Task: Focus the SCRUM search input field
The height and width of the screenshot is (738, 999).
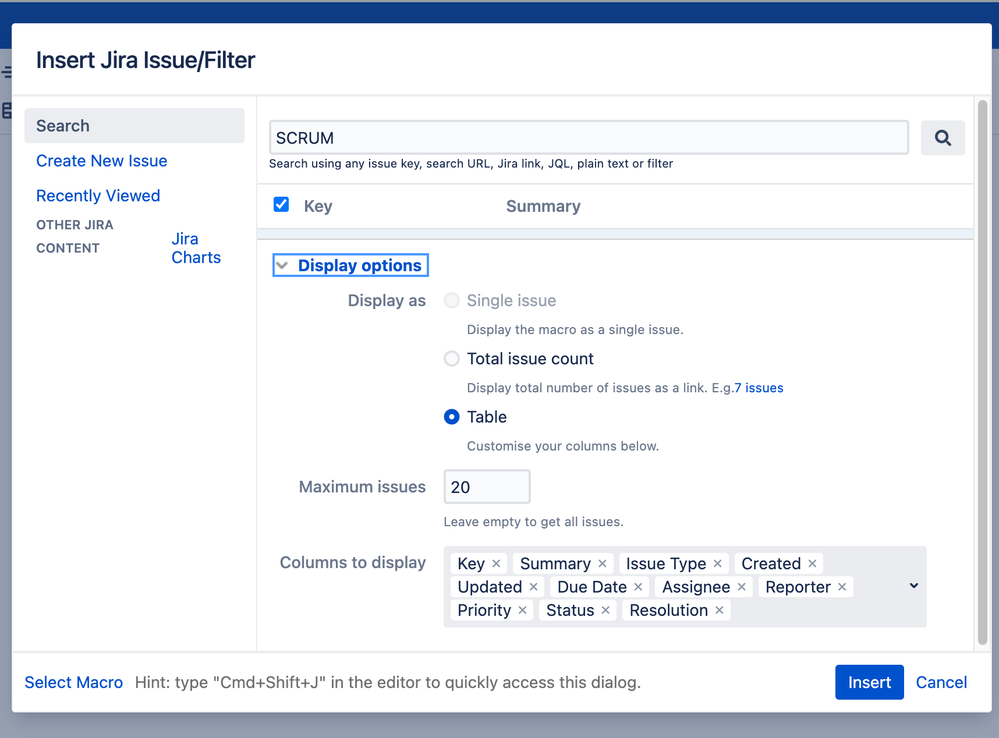Action: pos(589,138)
